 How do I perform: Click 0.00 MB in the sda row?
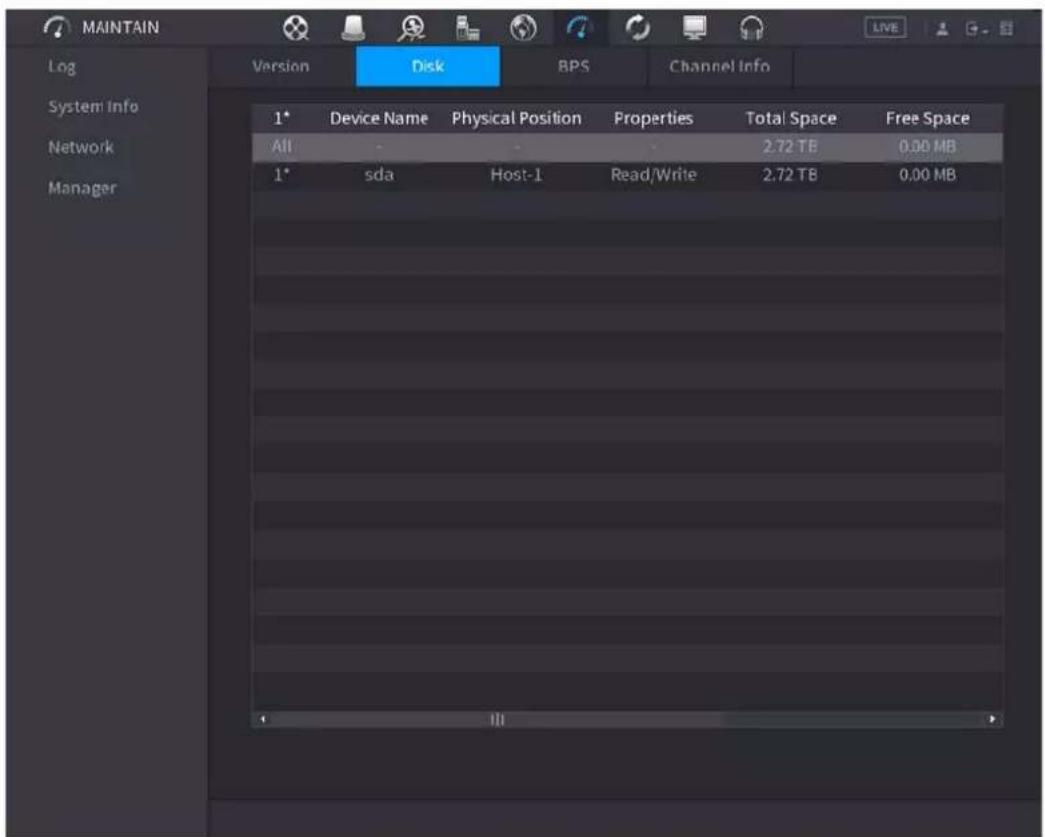coord(927,175)
